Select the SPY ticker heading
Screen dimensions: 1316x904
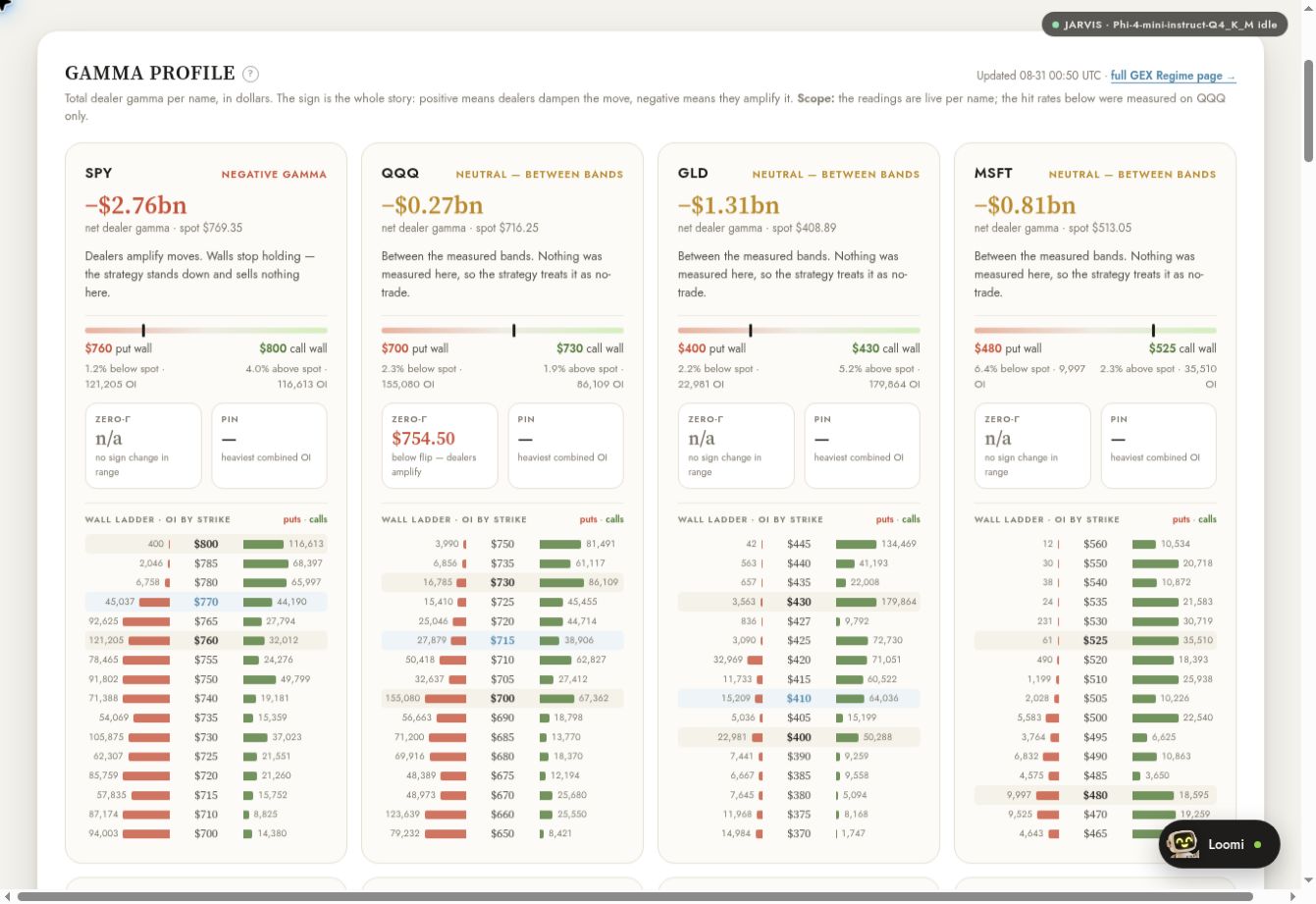(99, 173)
